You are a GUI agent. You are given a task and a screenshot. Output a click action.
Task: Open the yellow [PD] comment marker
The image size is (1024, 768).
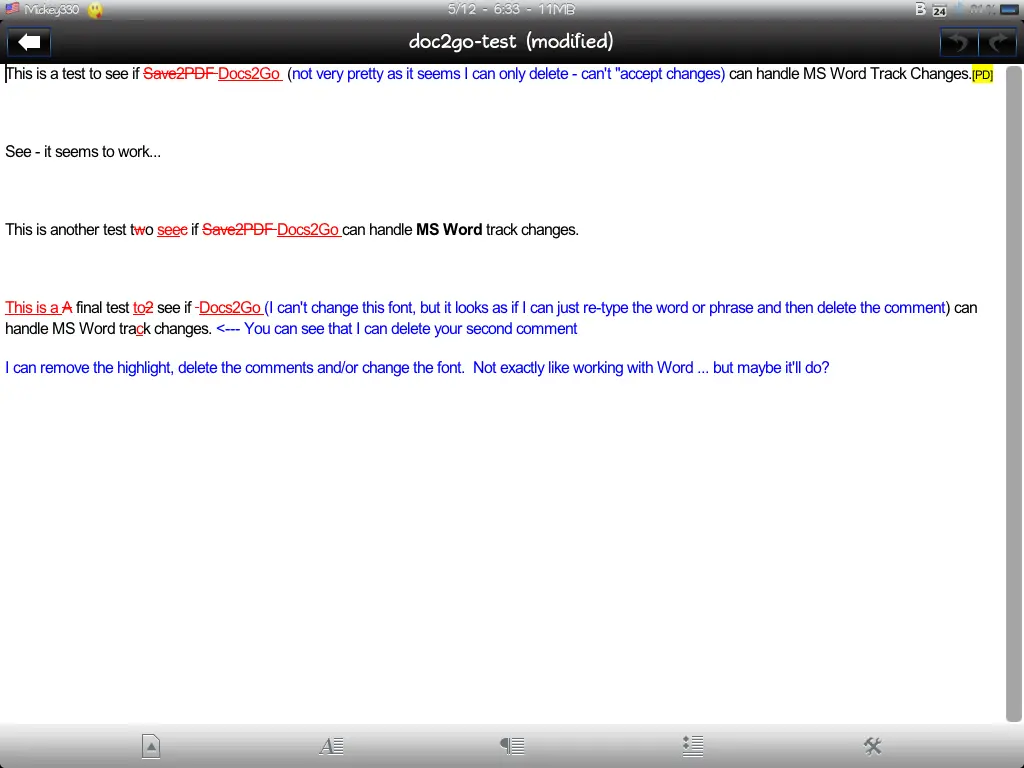pyautogui.click(x=982, y=74)
